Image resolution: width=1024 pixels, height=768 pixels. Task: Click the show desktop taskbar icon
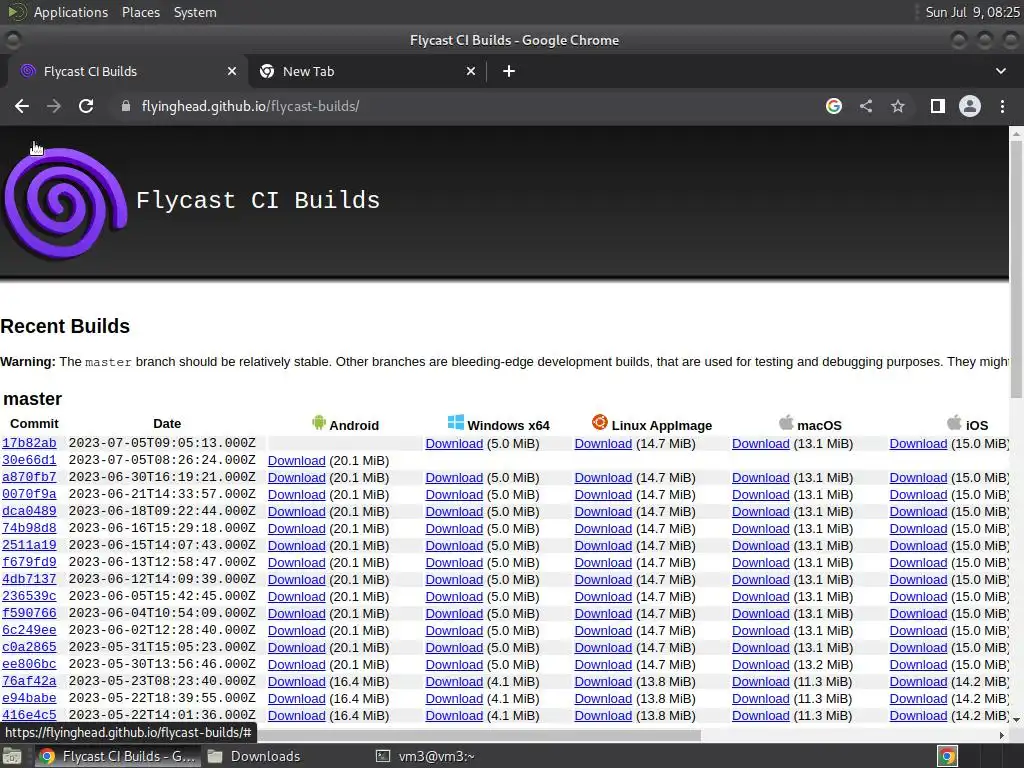pyautogui.click(x=12, y=756)
